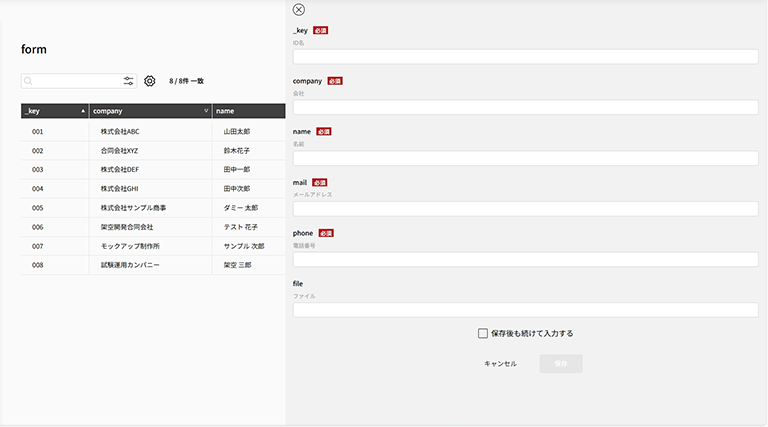Close the form panel with the X icon
The width and height of the screenshot is (768, 427).
[298, 10]
